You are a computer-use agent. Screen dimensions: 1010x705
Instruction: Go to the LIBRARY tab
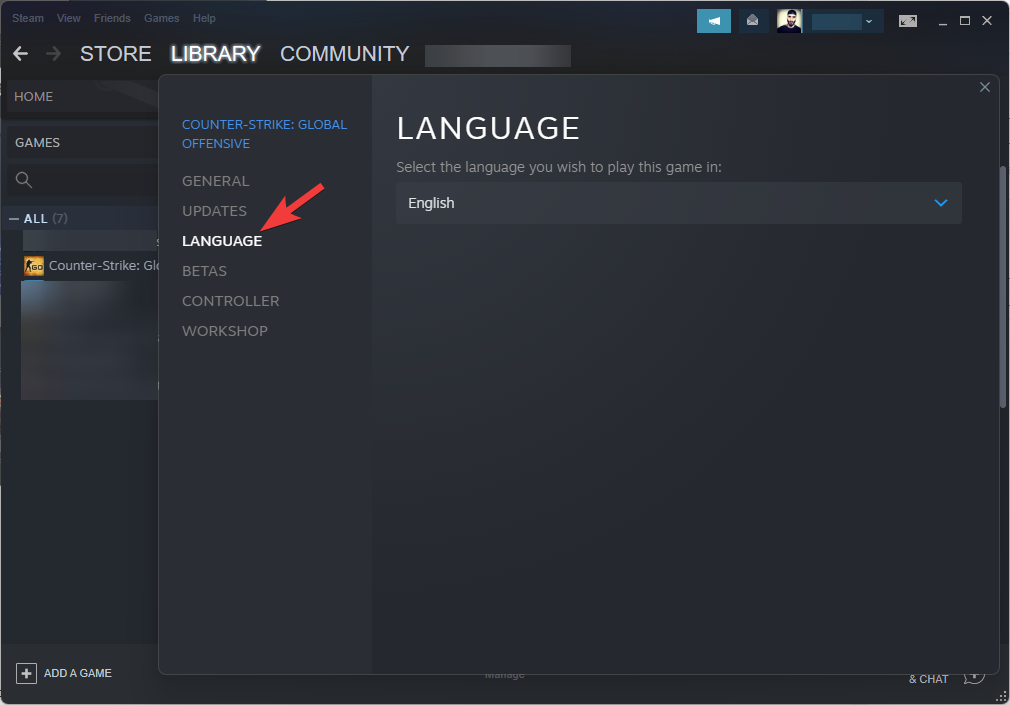[x=215, y=53]
